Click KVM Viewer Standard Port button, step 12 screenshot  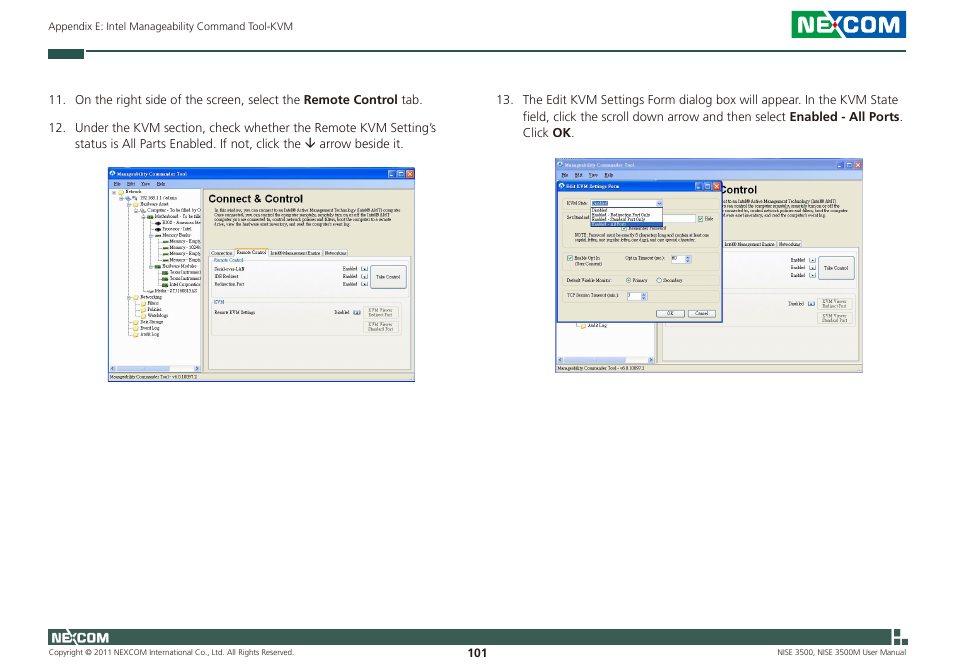381,327
